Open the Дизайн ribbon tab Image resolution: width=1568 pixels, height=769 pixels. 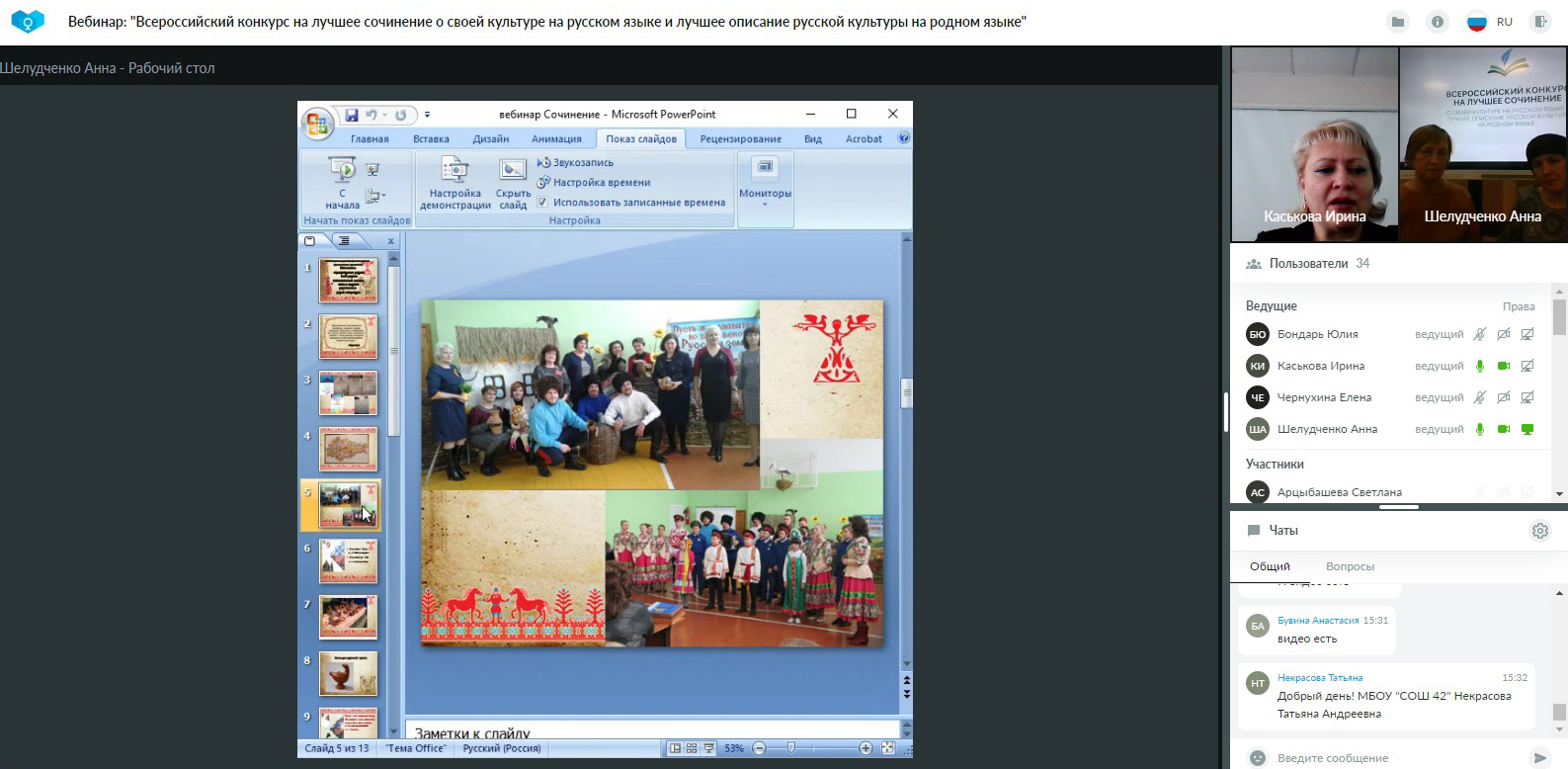coord(491,139)
